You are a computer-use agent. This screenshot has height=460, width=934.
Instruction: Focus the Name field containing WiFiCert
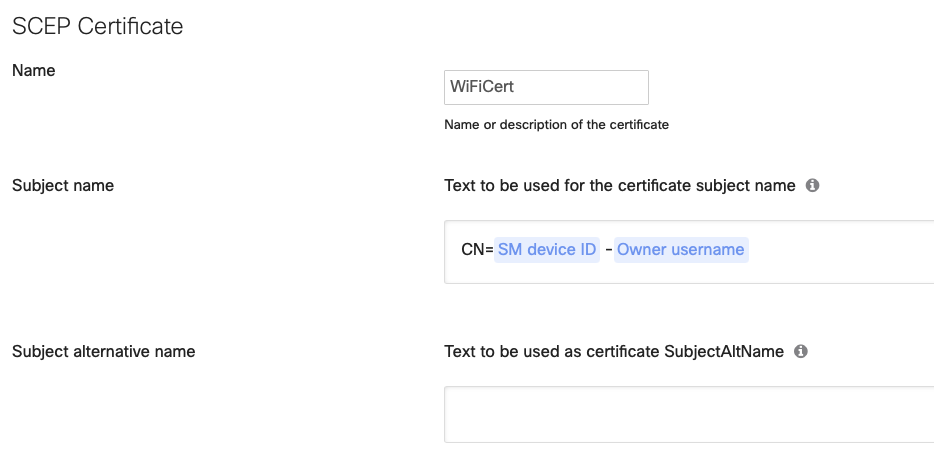(546, 88)
